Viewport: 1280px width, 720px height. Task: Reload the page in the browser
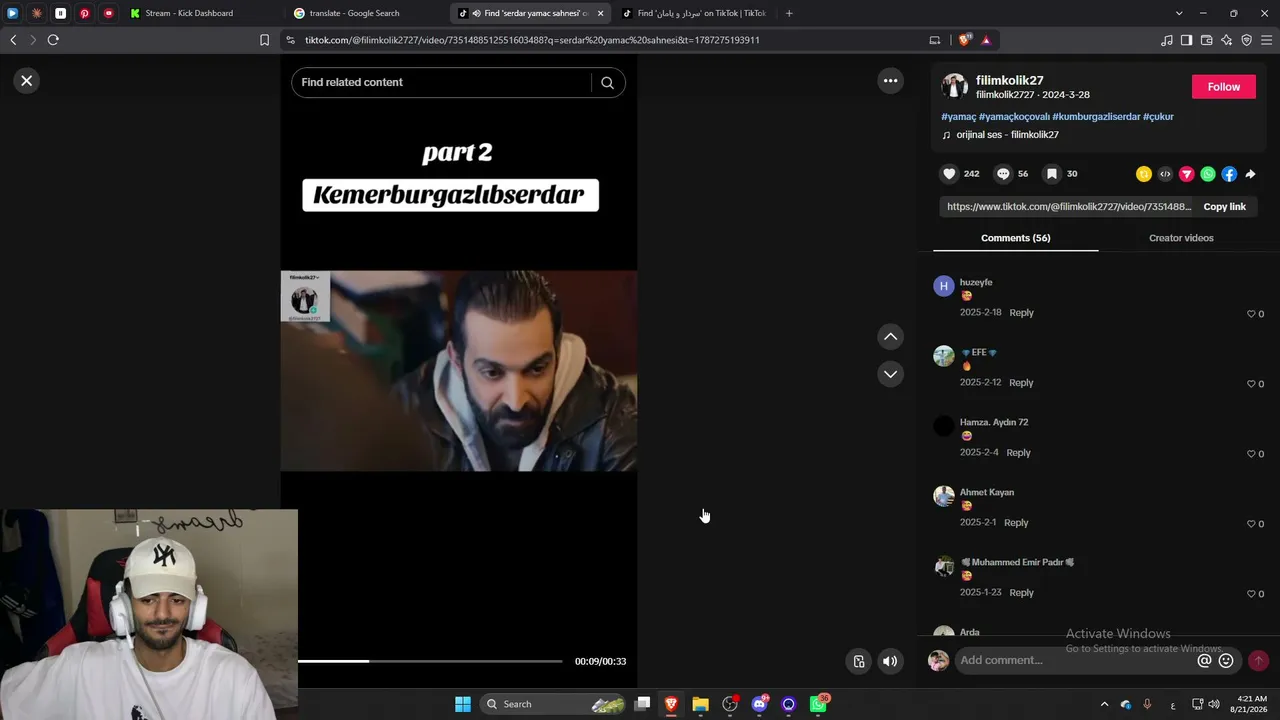pos(53,40)
